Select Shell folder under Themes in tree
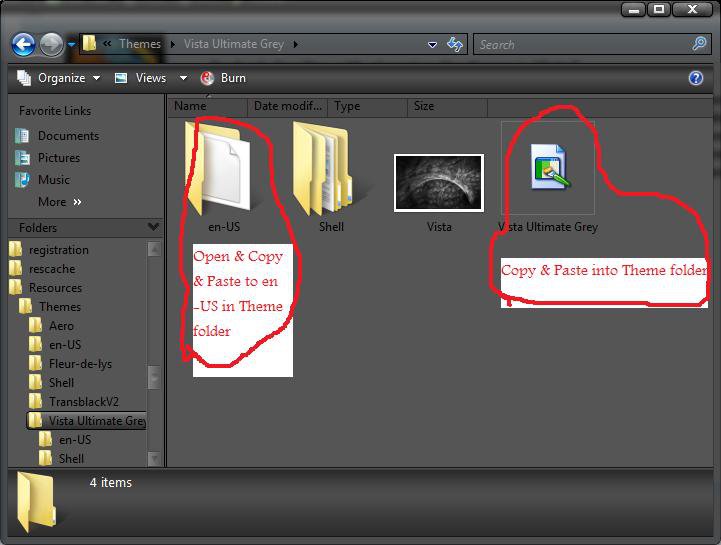Image resolution: width=721 pixels, height=545 pixels. click(61, 383)
